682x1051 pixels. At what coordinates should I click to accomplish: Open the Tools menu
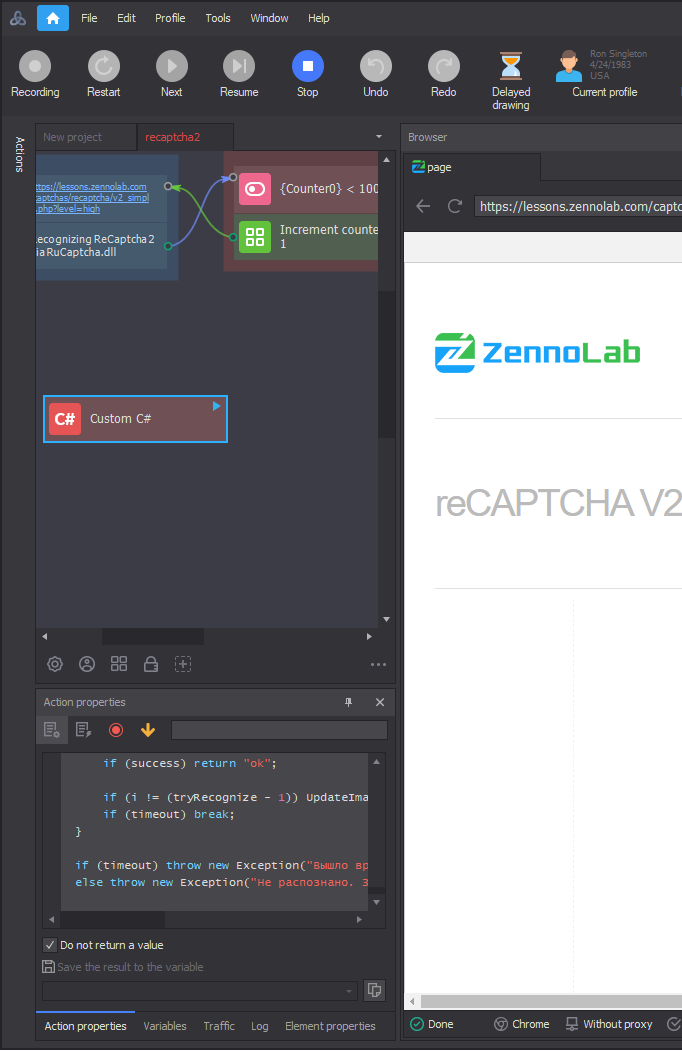(x=218, y=18)
